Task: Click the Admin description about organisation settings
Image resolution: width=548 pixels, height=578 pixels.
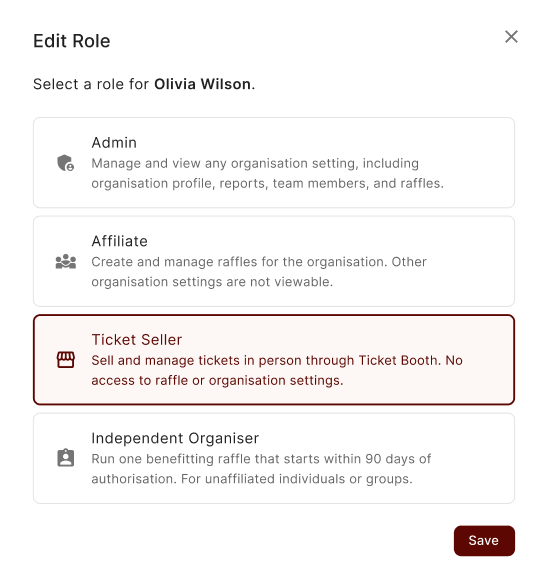Action: pyautogui.click(x=268, y=173)
